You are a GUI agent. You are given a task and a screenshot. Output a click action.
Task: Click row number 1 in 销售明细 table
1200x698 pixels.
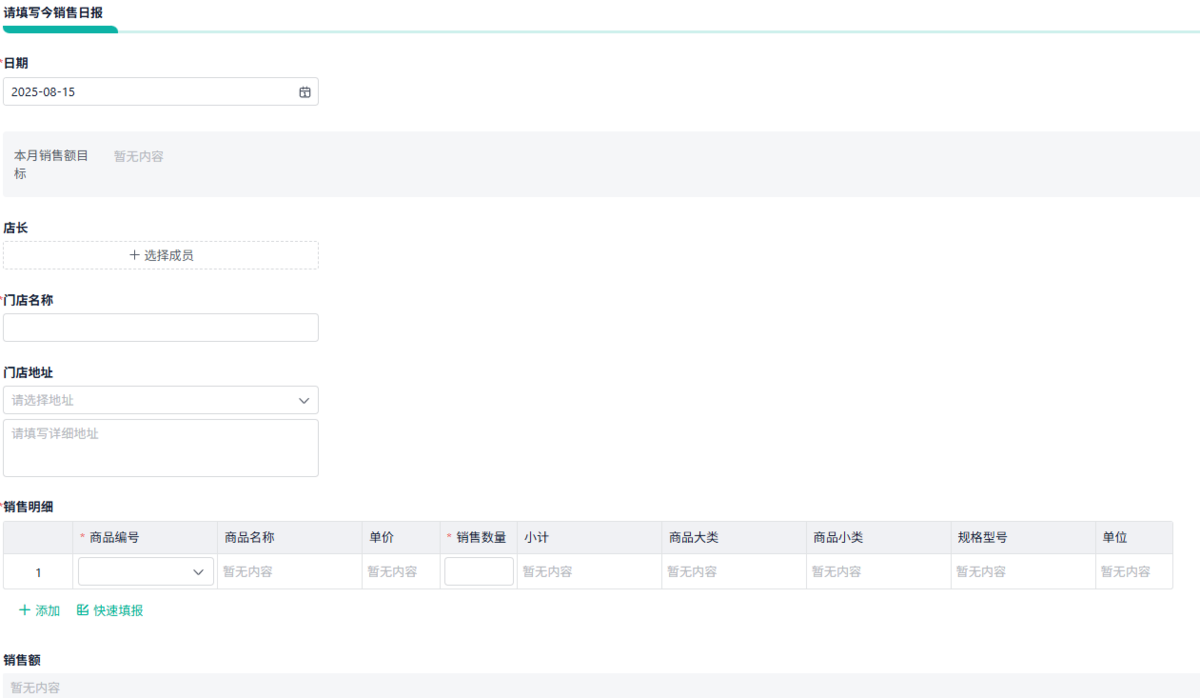click(39, 572)
